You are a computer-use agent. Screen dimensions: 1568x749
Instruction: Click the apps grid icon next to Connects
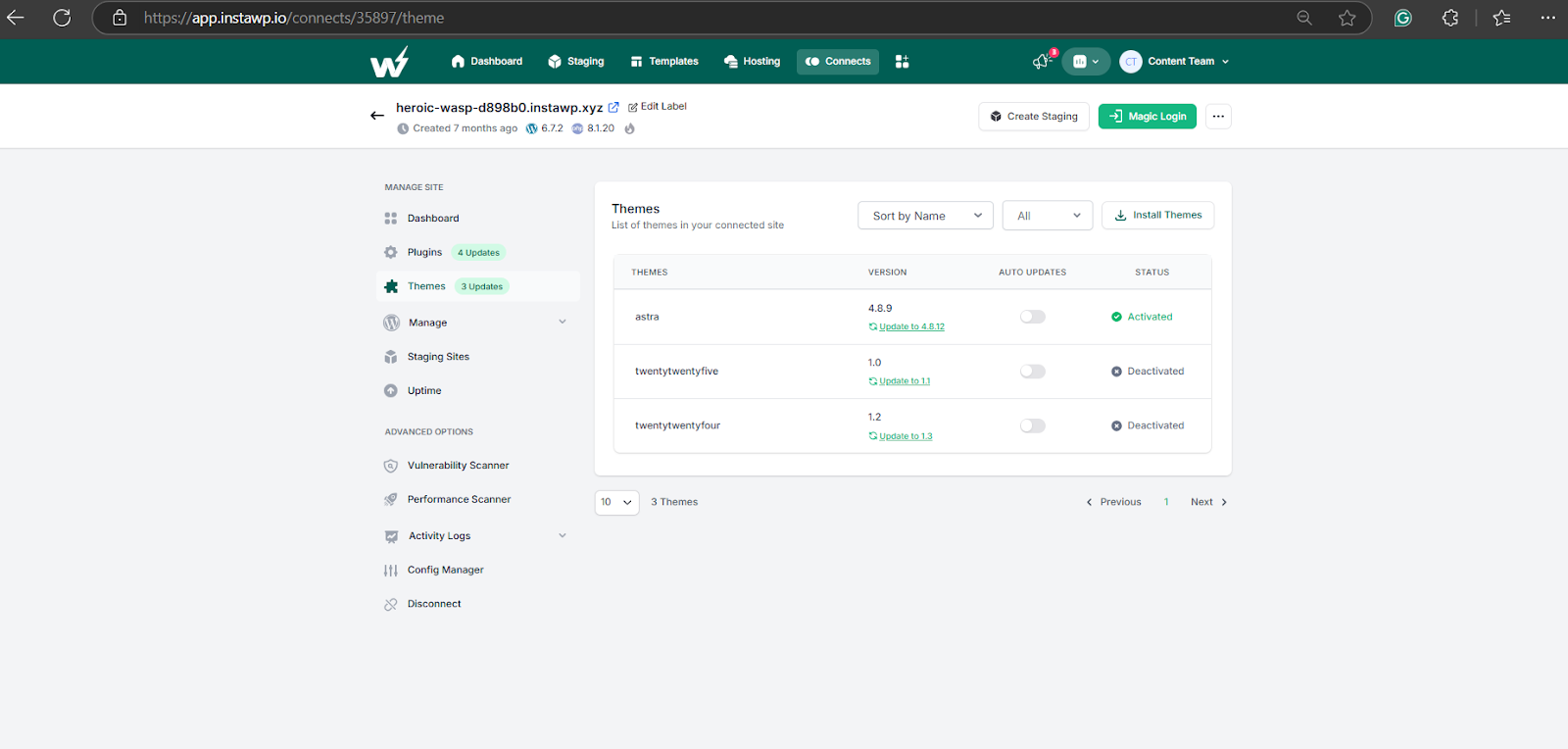tap(903, 62)
